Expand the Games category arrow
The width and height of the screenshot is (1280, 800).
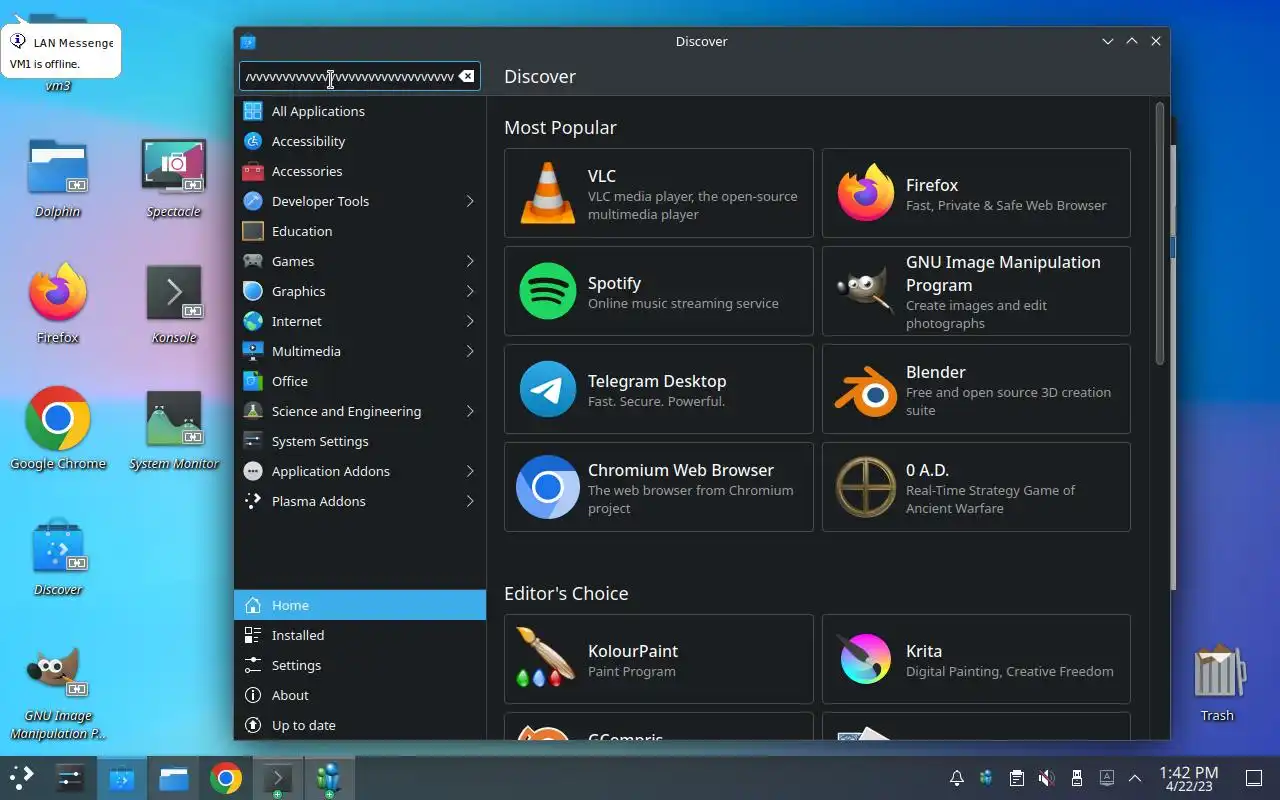[x=469, y=261]
